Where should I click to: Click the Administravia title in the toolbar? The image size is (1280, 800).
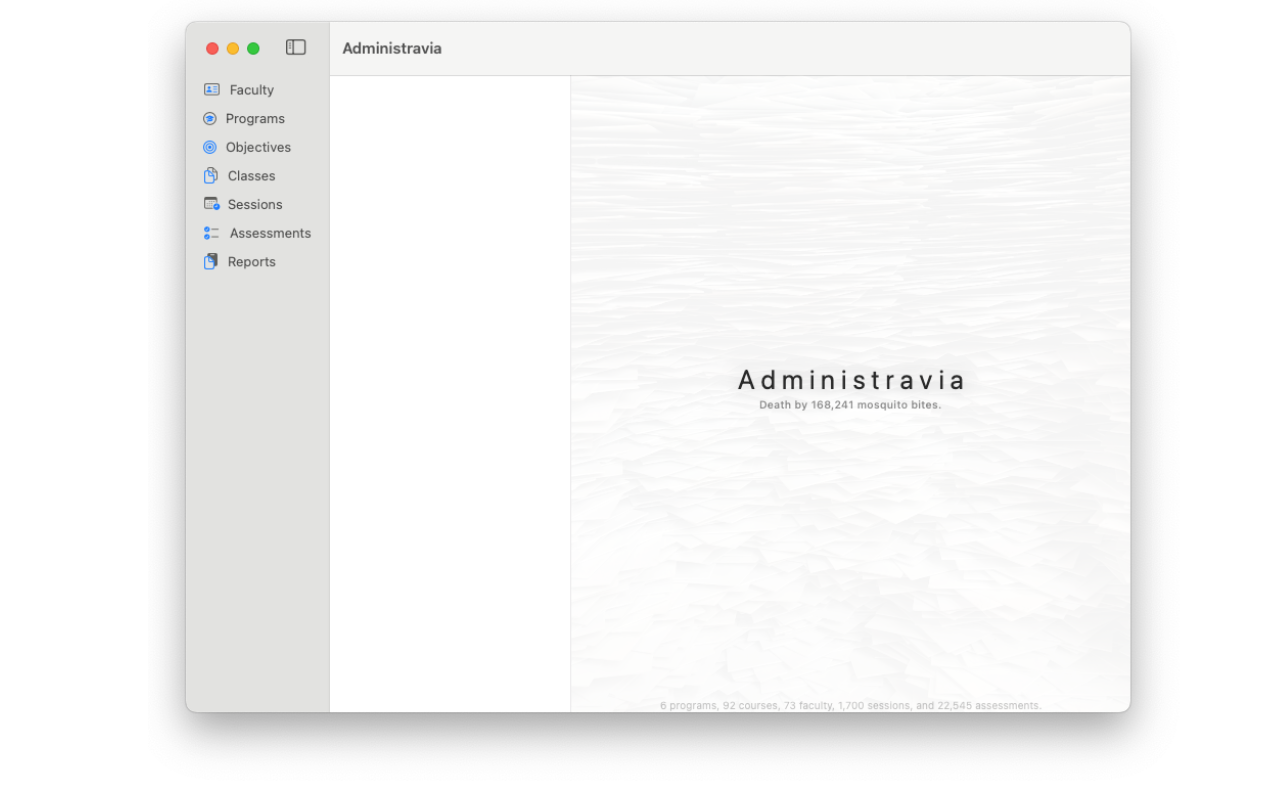[x=391, y=48]
